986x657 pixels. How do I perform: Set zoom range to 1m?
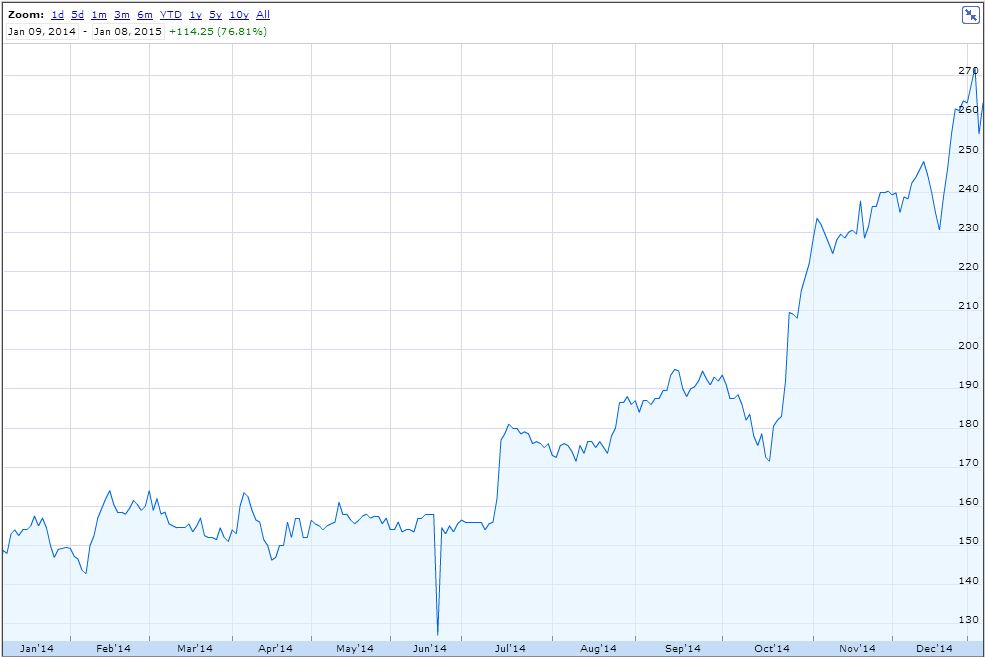[x=99, y=14]
